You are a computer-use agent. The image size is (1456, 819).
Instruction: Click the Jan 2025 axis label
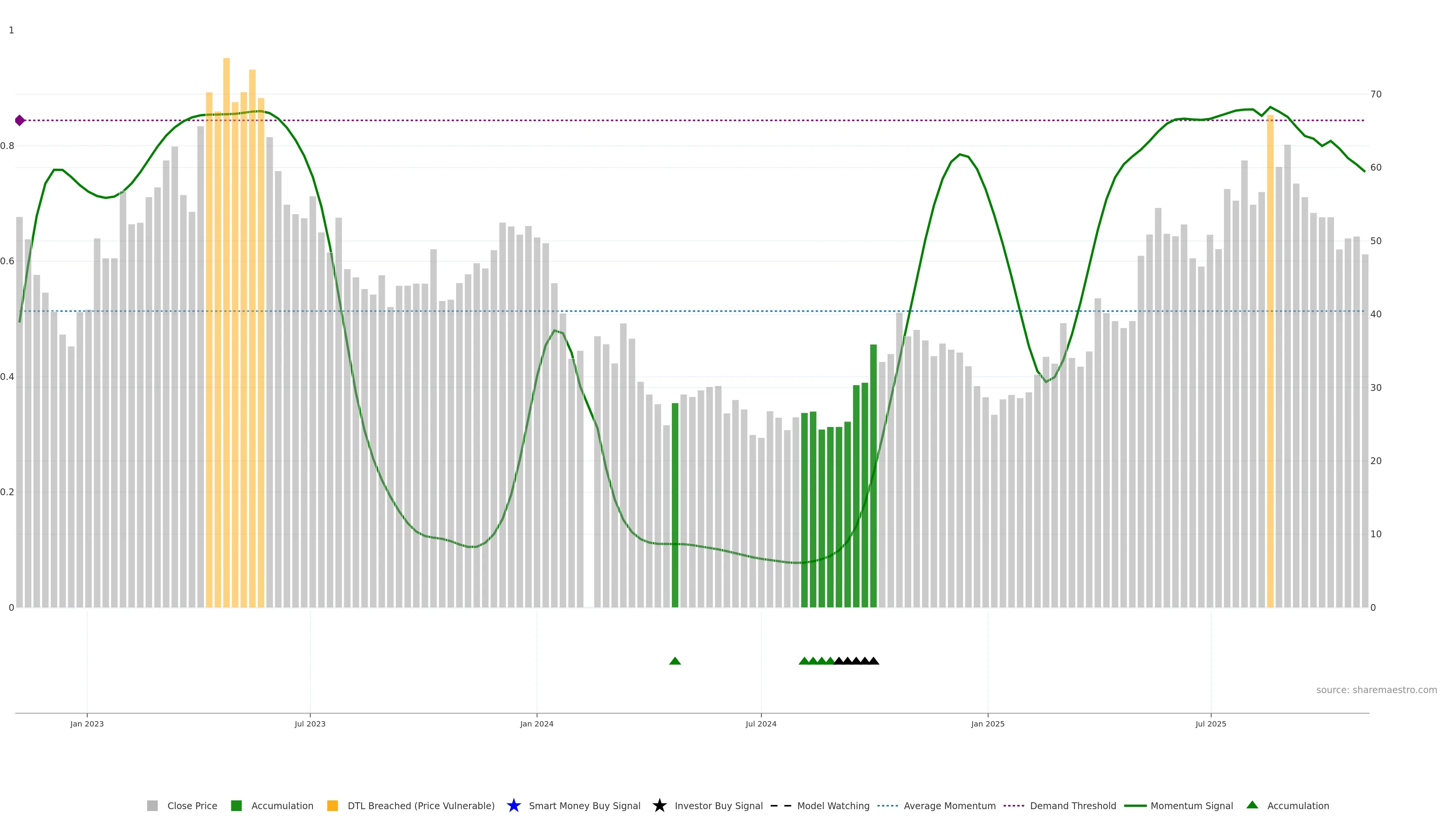click(x=987, y=723)
